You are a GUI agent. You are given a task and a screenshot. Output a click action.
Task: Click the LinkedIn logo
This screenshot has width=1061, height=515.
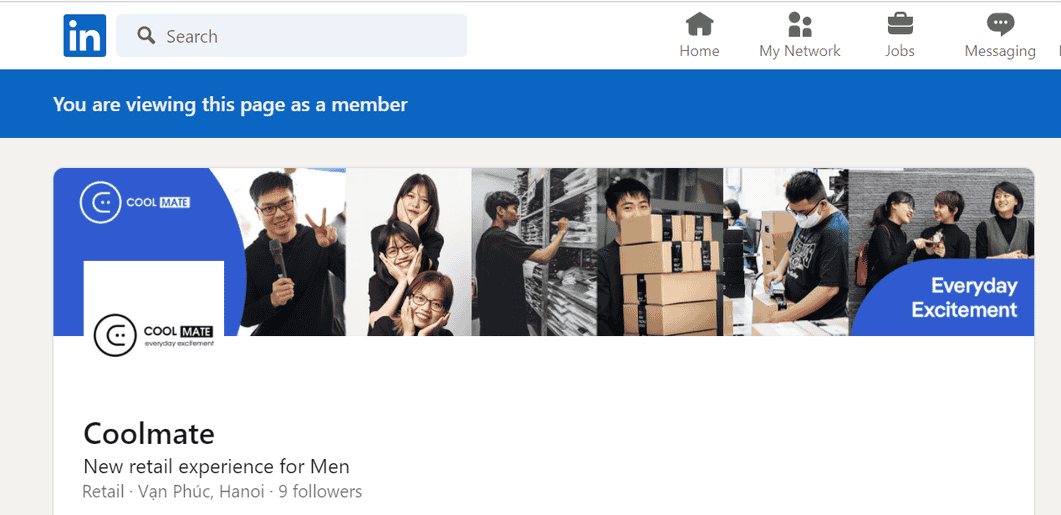pos(84,36)
